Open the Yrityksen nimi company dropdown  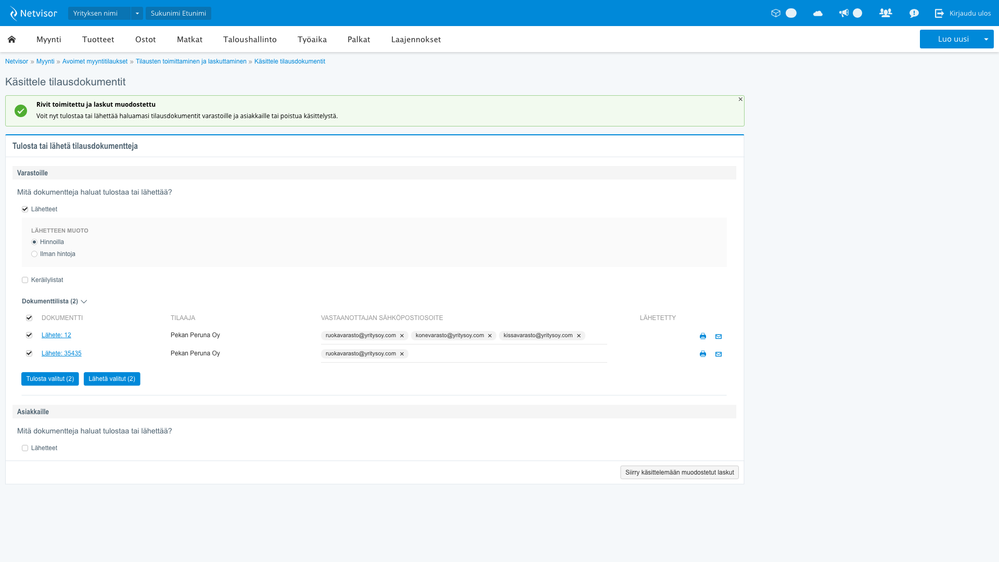[x=106, y=13]
